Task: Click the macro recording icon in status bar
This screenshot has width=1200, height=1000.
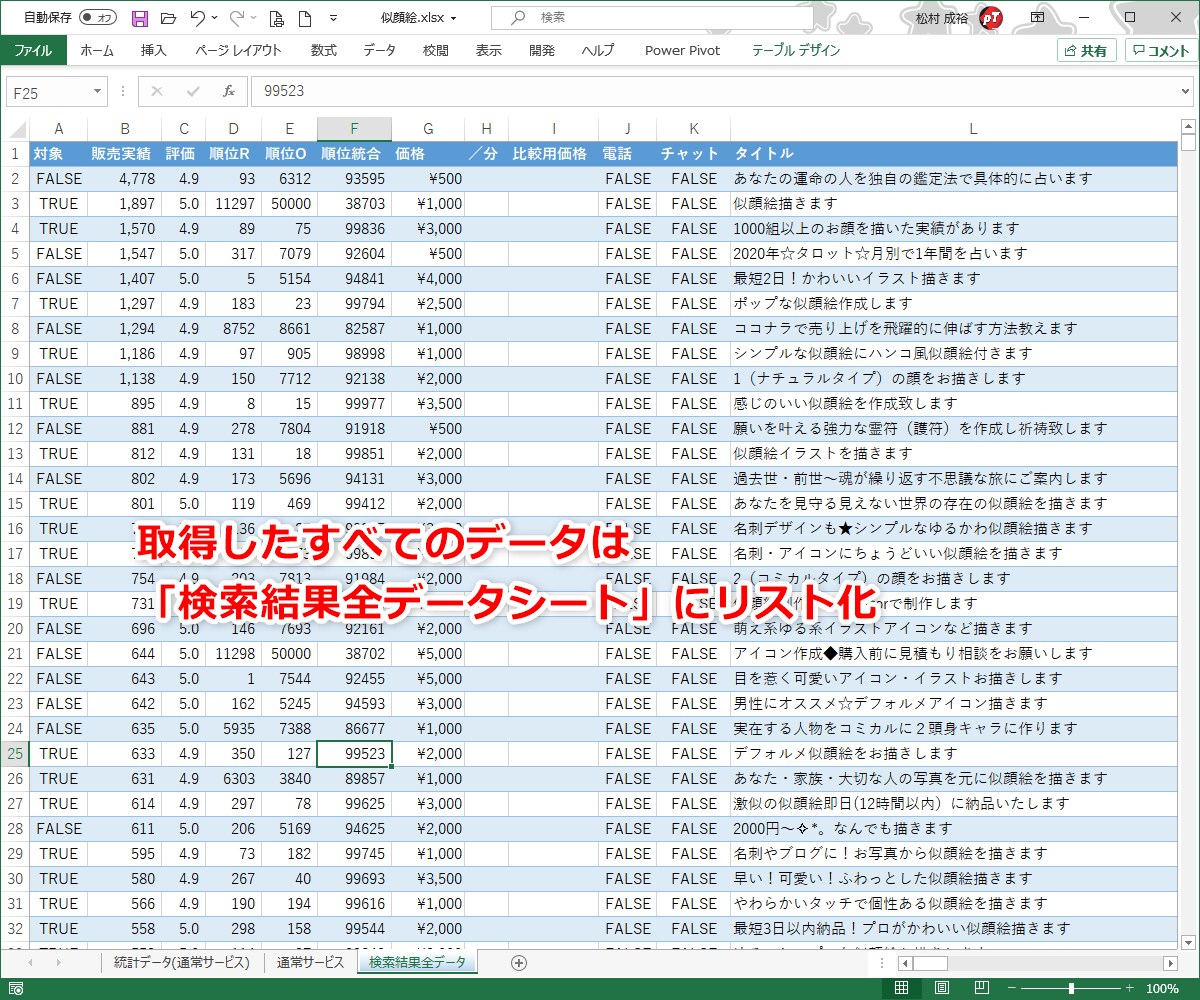Action: 16,988
